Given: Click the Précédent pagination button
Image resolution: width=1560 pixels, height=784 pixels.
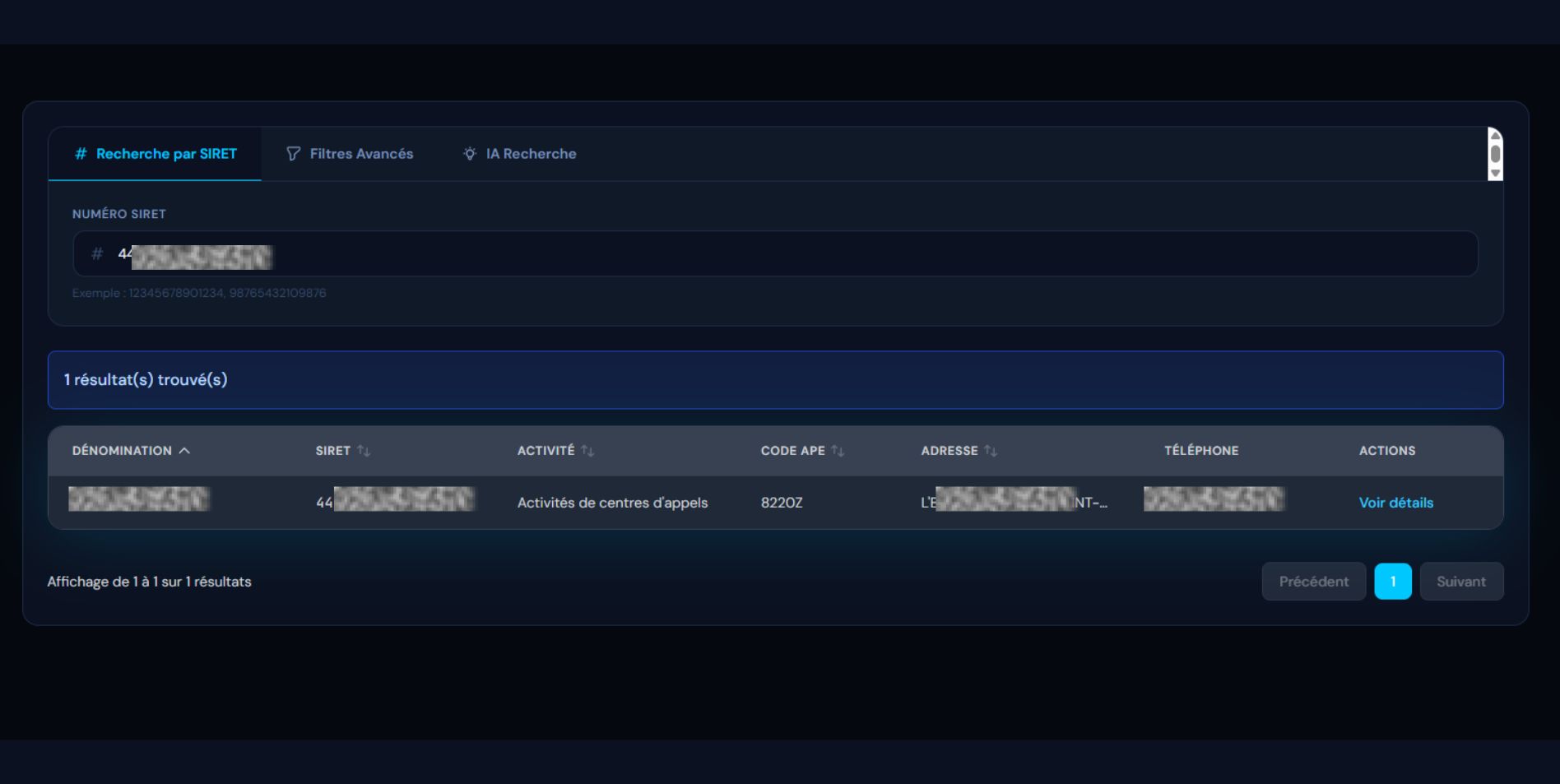Looking at the screenshot, I should click(1313, 582).
